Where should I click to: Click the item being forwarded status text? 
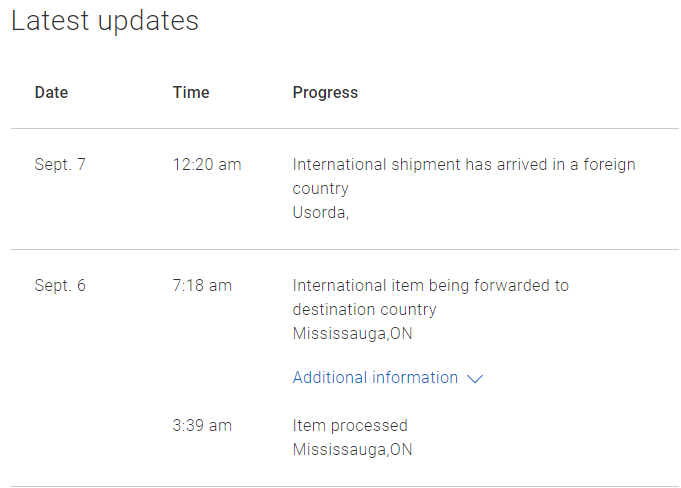pyautogui.click(x=430, y=297)
